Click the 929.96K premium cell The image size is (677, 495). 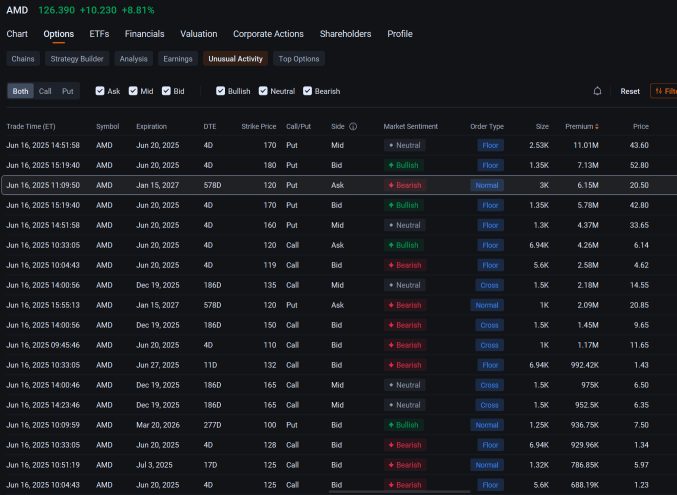point(585,445)
